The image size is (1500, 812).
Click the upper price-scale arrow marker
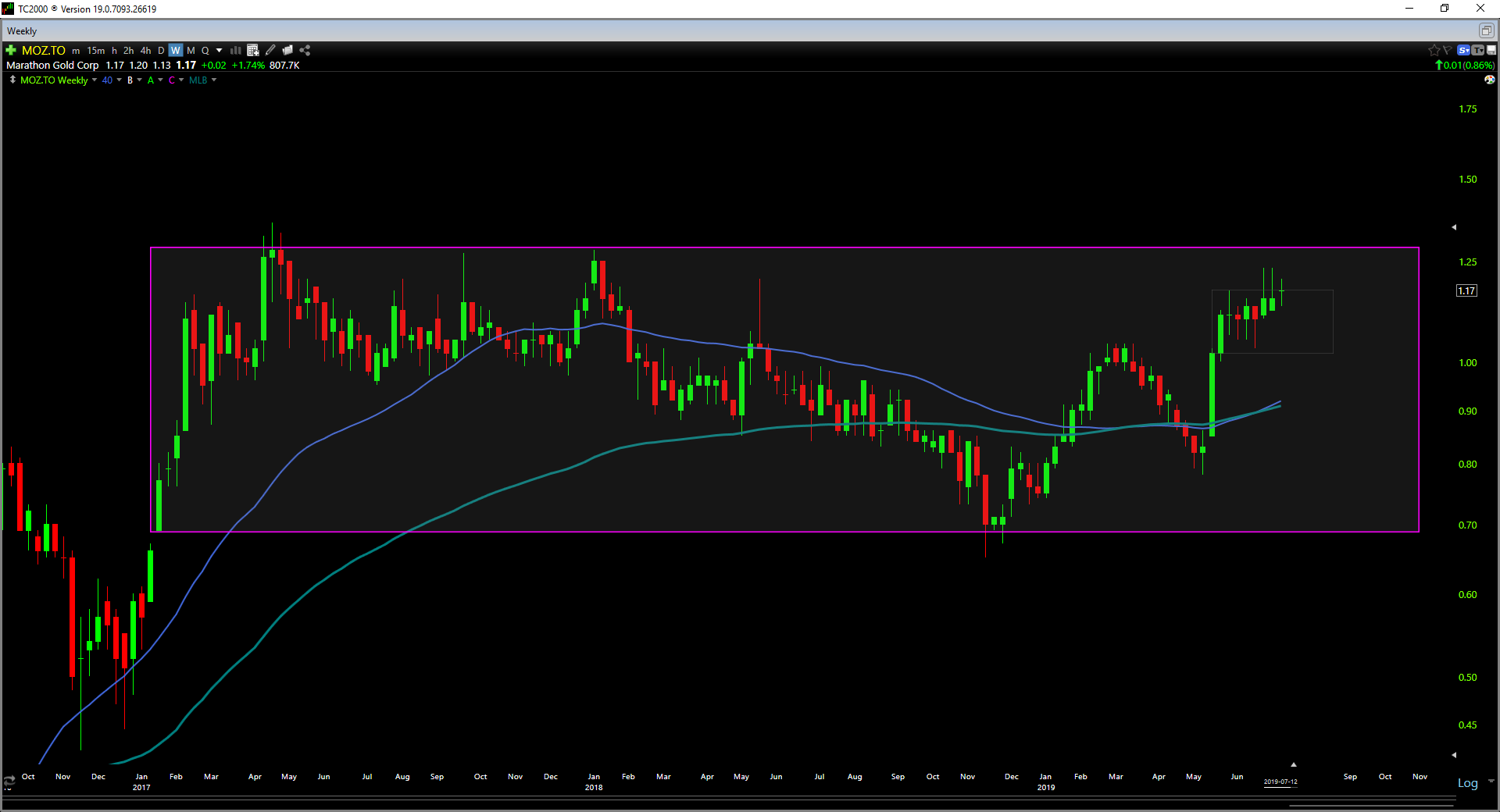tap(1454, 227)
